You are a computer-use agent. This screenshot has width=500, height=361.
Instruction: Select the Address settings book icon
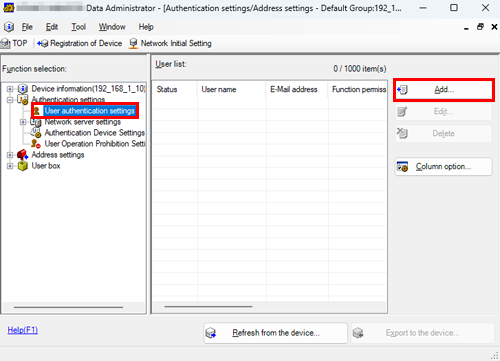click(23, 155)
